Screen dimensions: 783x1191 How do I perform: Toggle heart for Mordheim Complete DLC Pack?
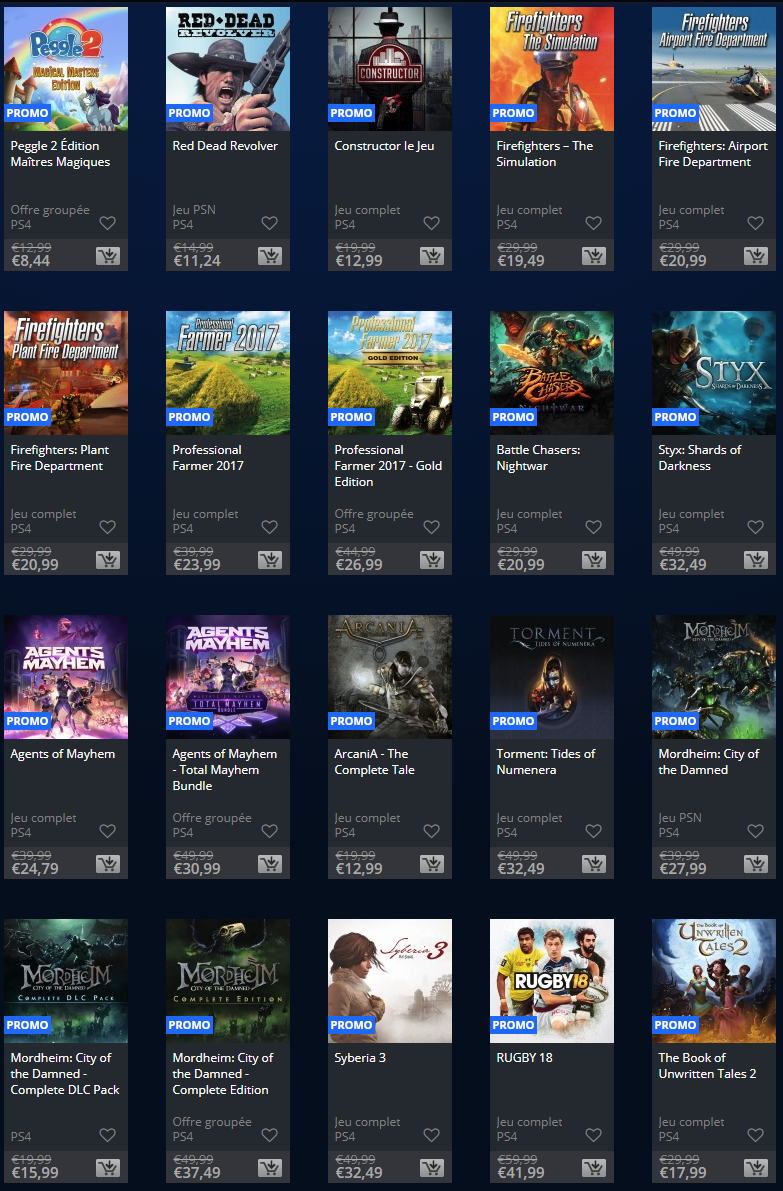point(107,1135)
